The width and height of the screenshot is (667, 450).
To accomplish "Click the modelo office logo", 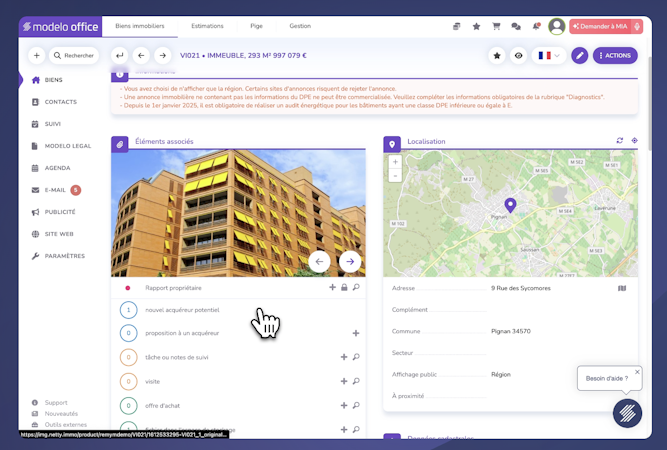I will point(60,27).
